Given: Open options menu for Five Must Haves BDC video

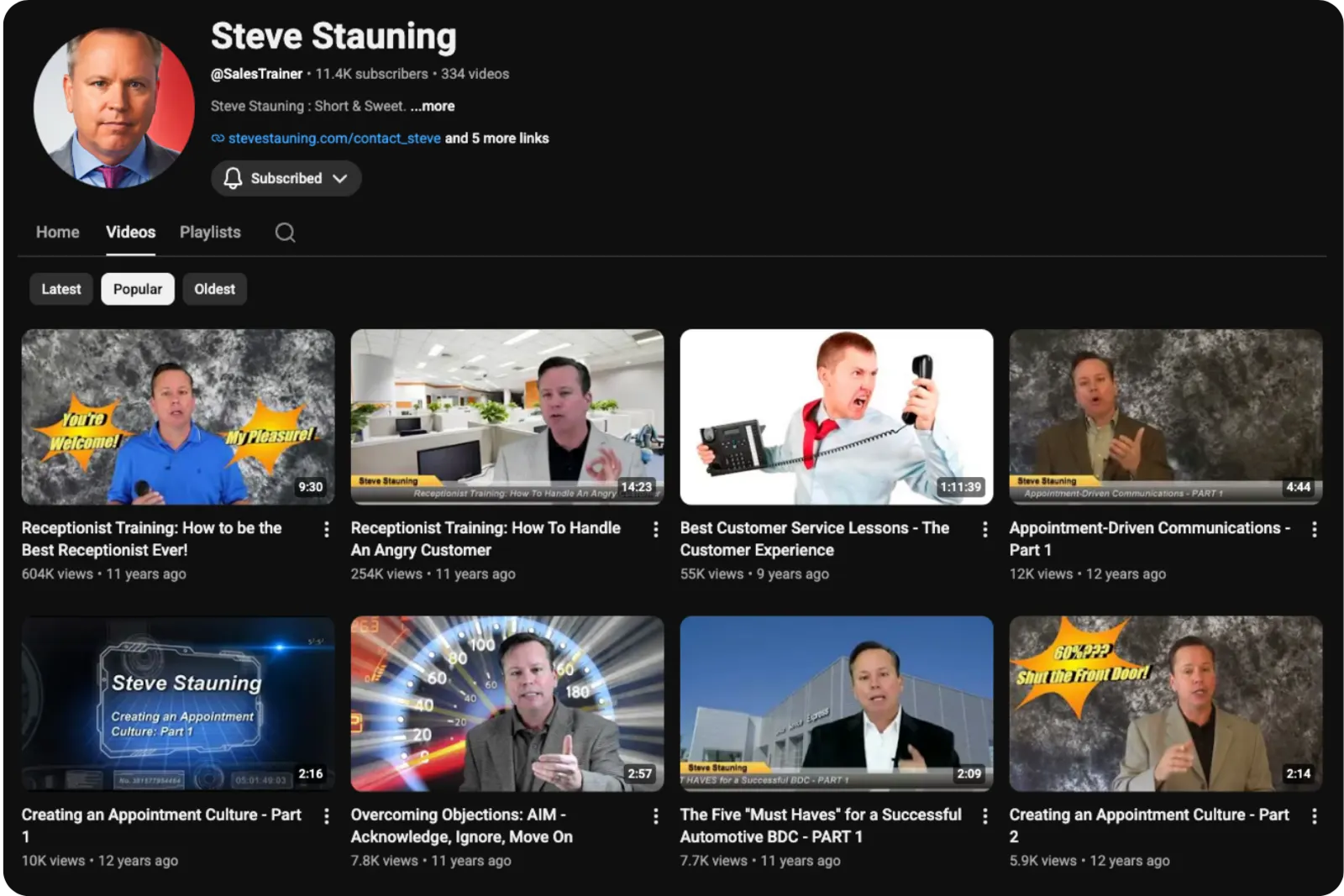Looking at the screenshot, I should 985,816.
